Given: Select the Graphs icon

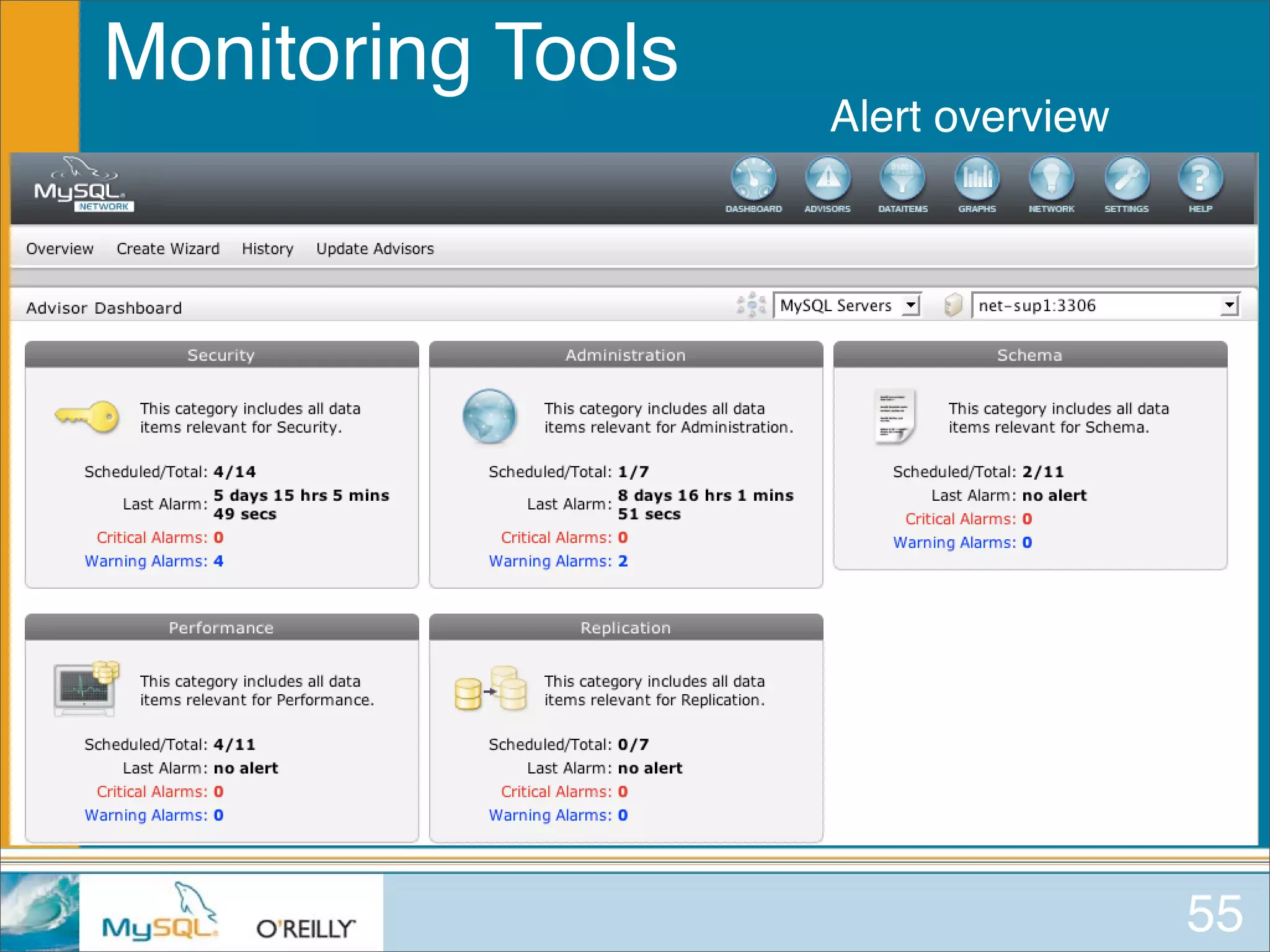Looking at the screenshot, I should tap(977, 180).
